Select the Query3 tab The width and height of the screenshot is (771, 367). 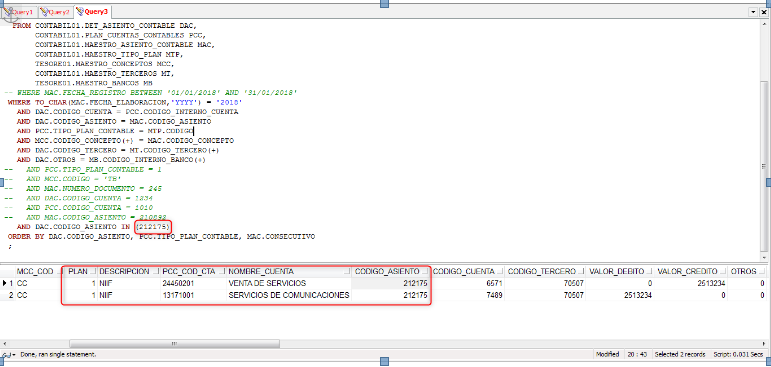click(x=92, y=11)
